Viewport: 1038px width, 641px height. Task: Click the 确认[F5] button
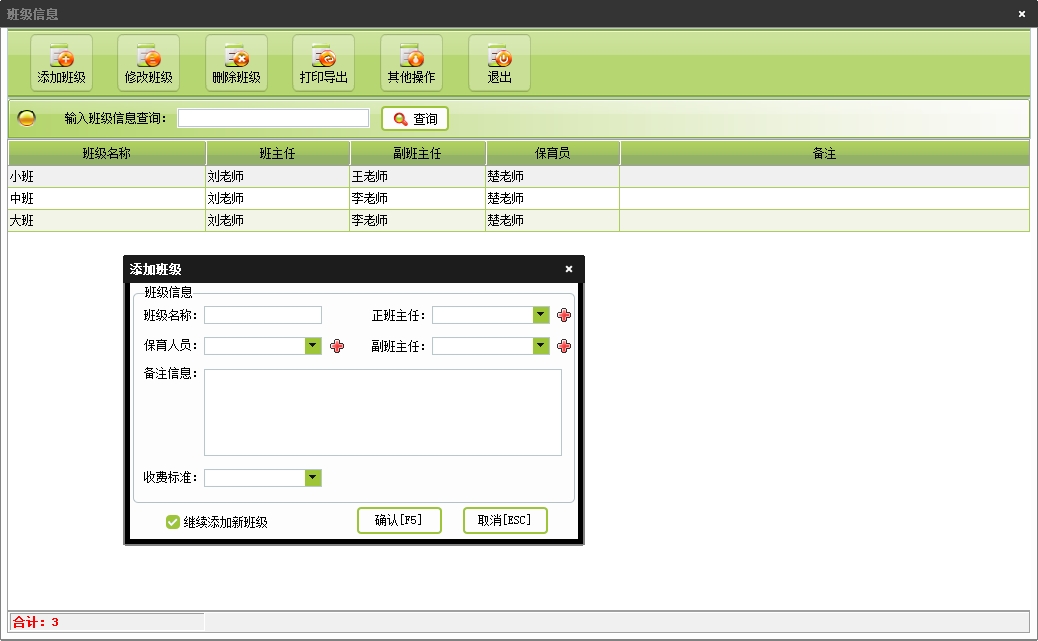tap(399, 520)
